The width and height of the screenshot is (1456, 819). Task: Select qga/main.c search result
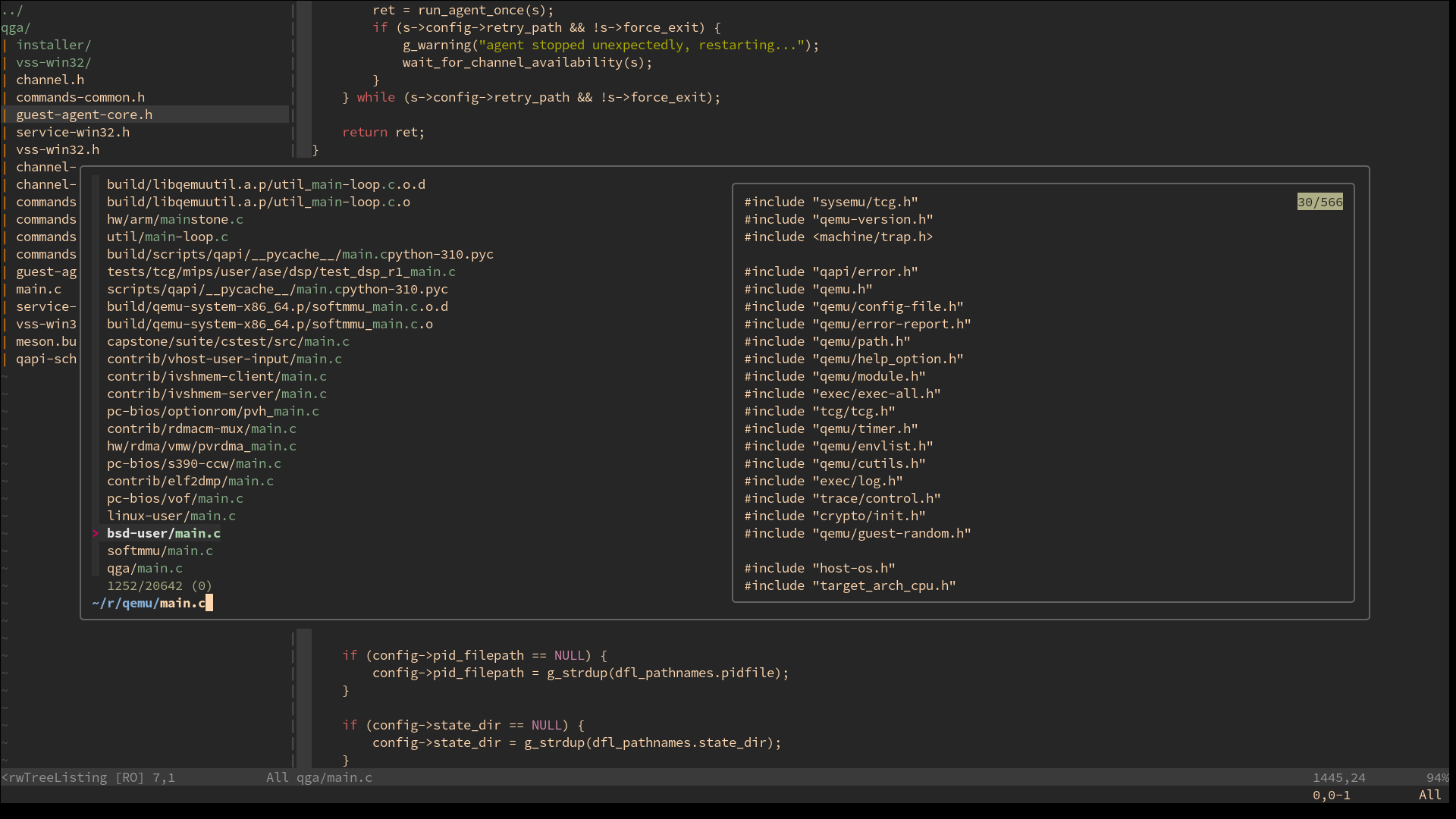point(145,569)
